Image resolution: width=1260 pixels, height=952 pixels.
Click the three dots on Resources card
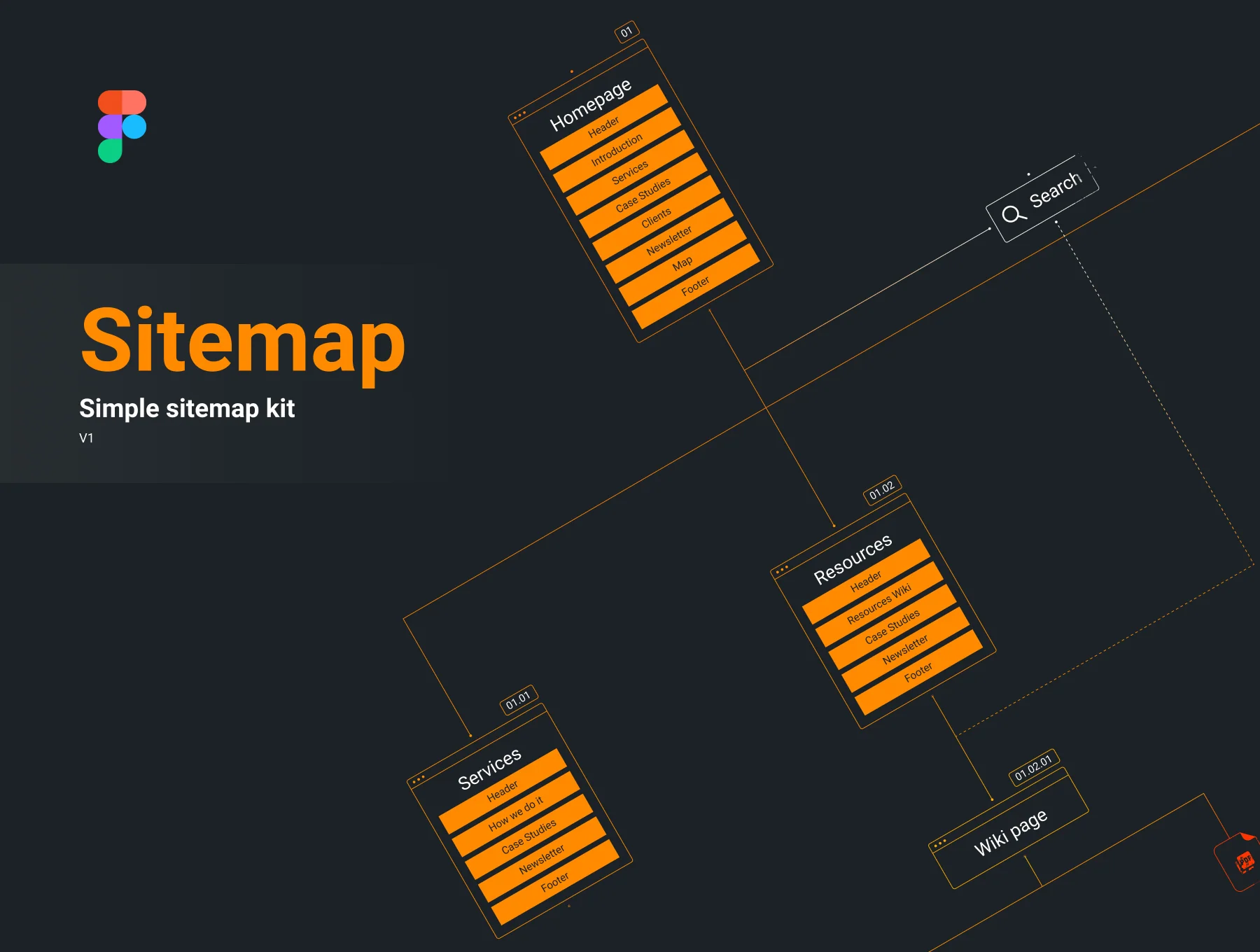(783, 570)
